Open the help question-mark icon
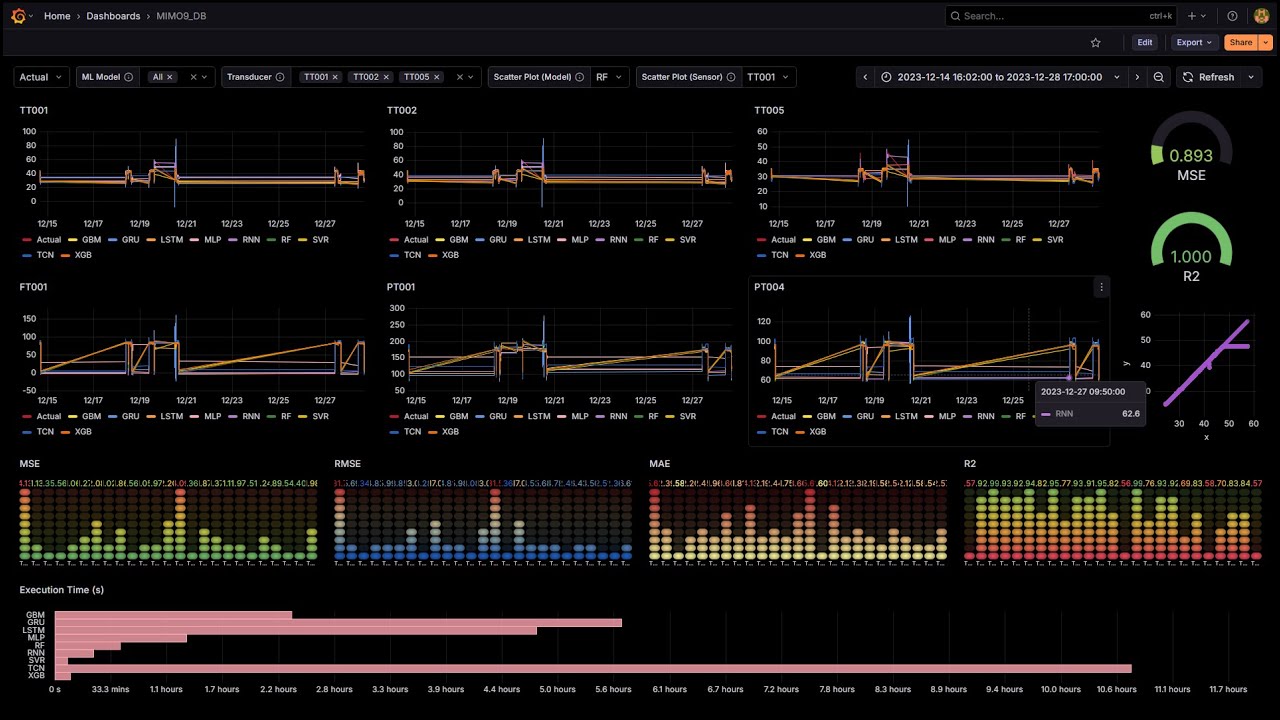 click(1232, 16)
